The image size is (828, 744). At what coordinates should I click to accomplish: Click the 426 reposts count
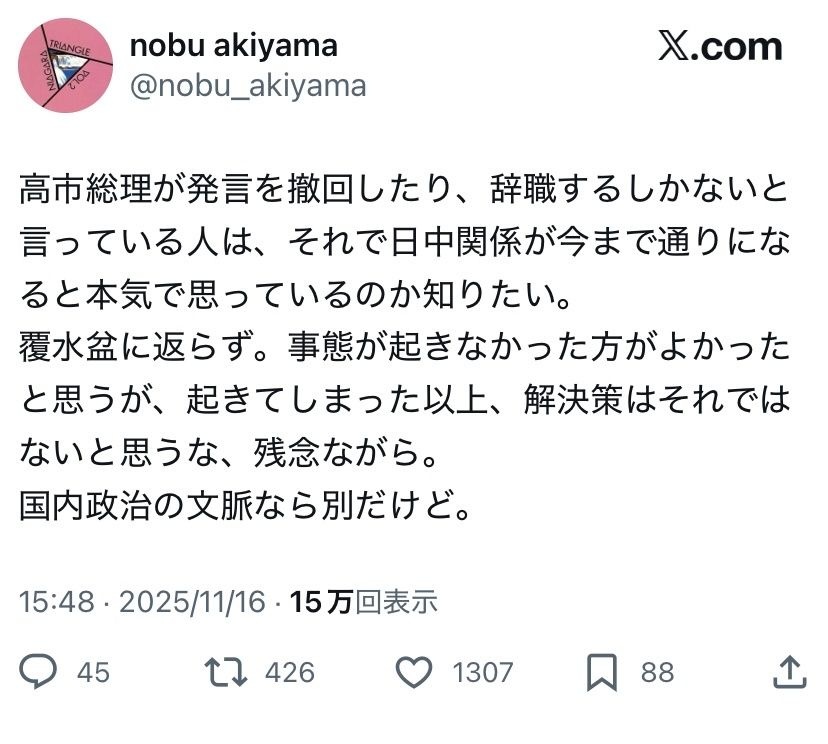point(290,672)
